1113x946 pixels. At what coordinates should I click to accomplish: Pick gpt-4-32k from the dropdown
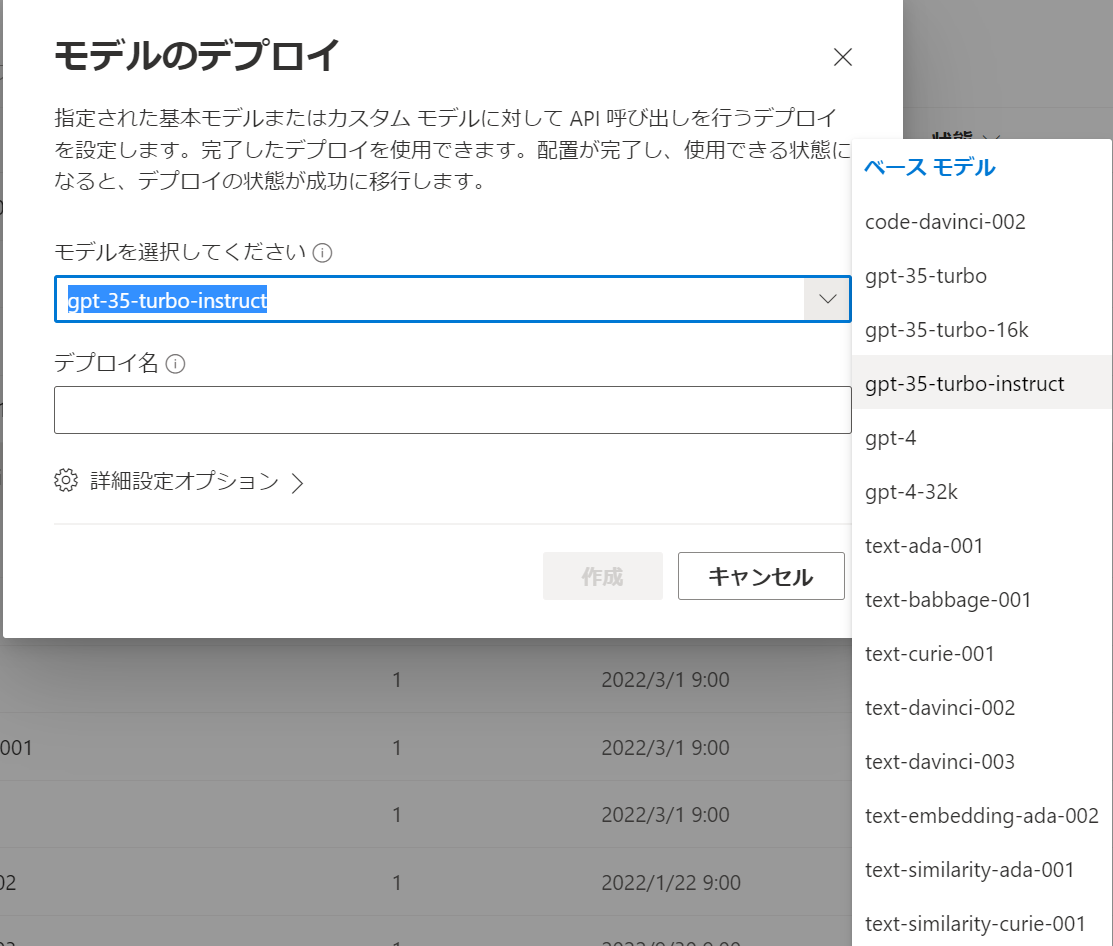point(982,492)
